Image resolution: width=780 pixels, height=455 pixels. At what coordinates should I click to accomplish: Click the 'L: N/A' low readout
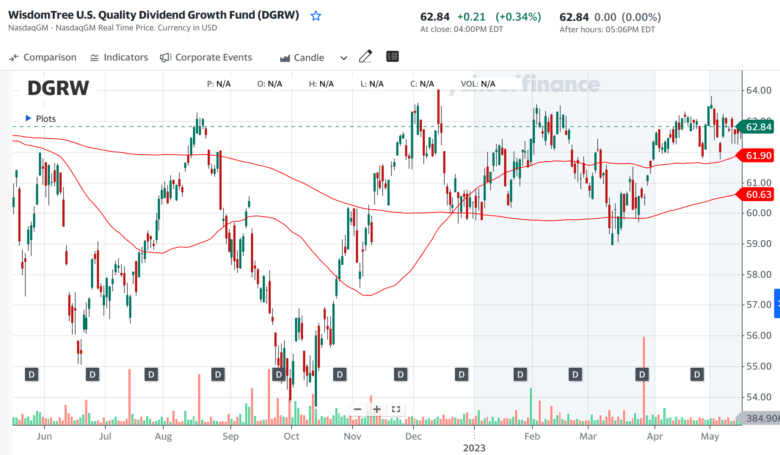[372, 84]
